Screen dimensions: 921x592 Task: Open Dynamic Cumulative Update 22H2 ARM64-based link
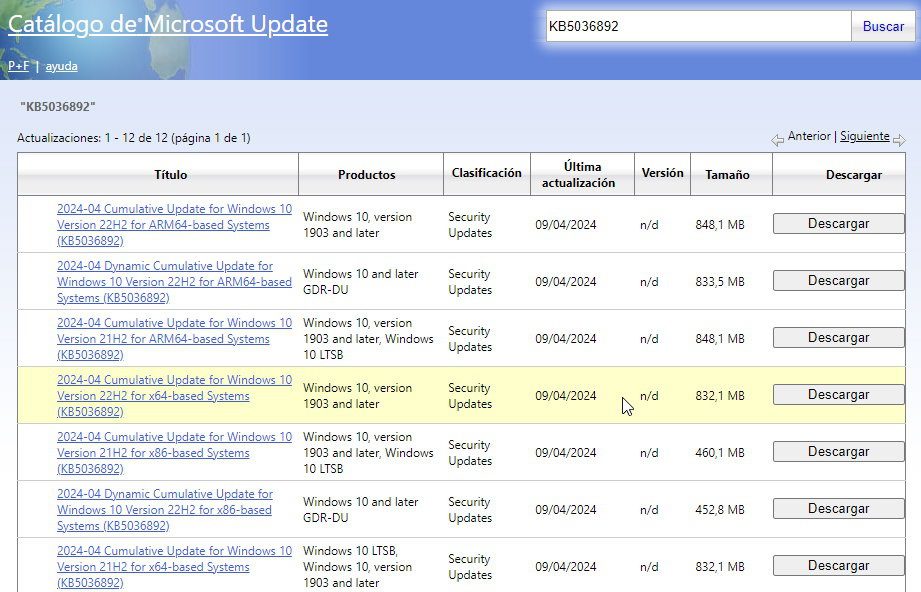coord(174,282)
